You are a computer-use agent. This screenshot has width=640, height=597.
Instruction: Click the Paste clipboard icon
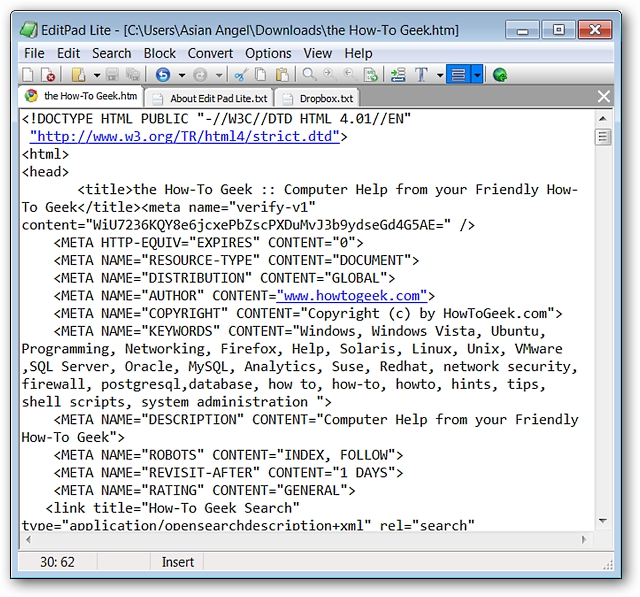[282, 75]
